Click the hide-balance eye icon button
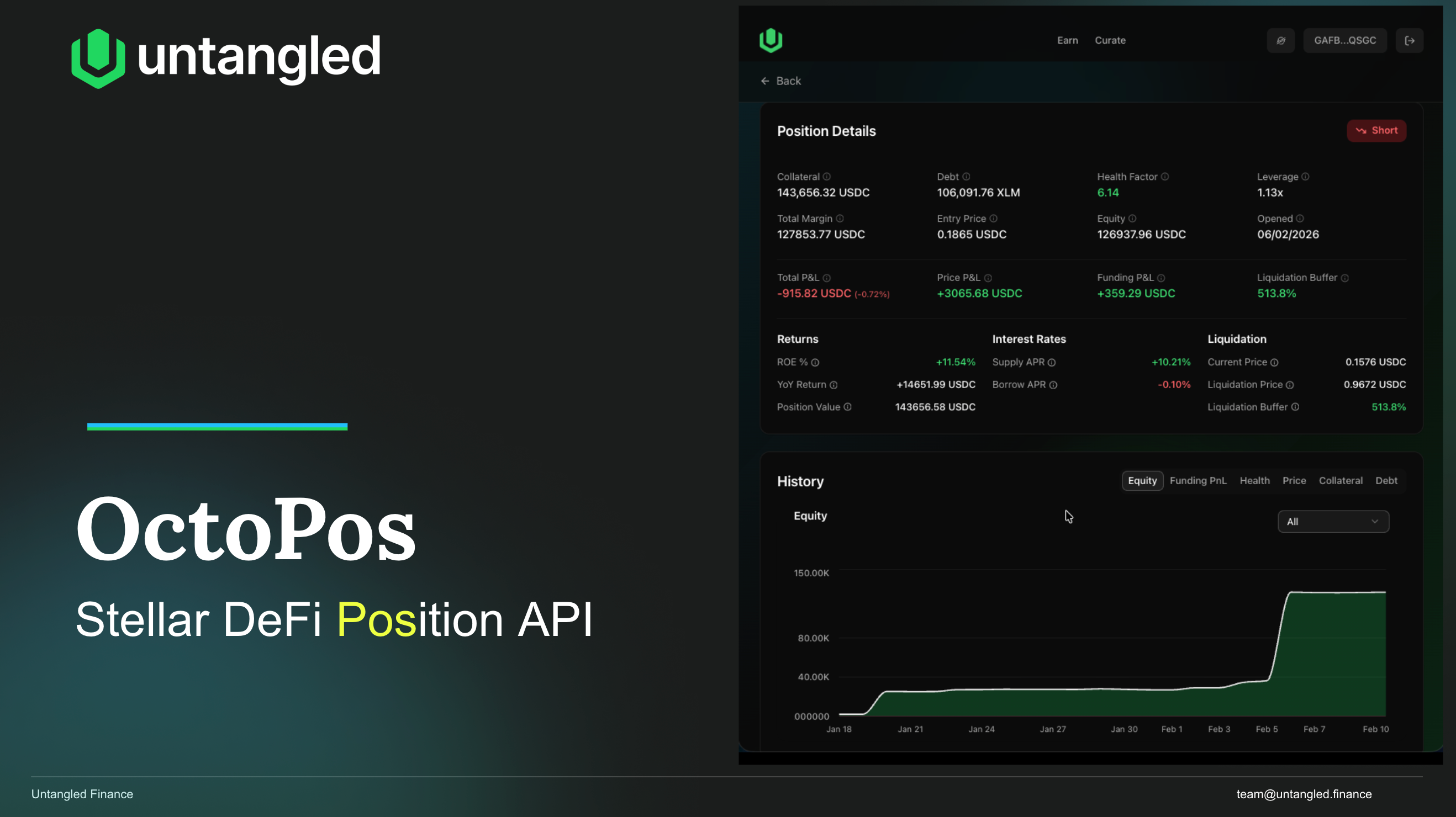 pos(1280,40)
